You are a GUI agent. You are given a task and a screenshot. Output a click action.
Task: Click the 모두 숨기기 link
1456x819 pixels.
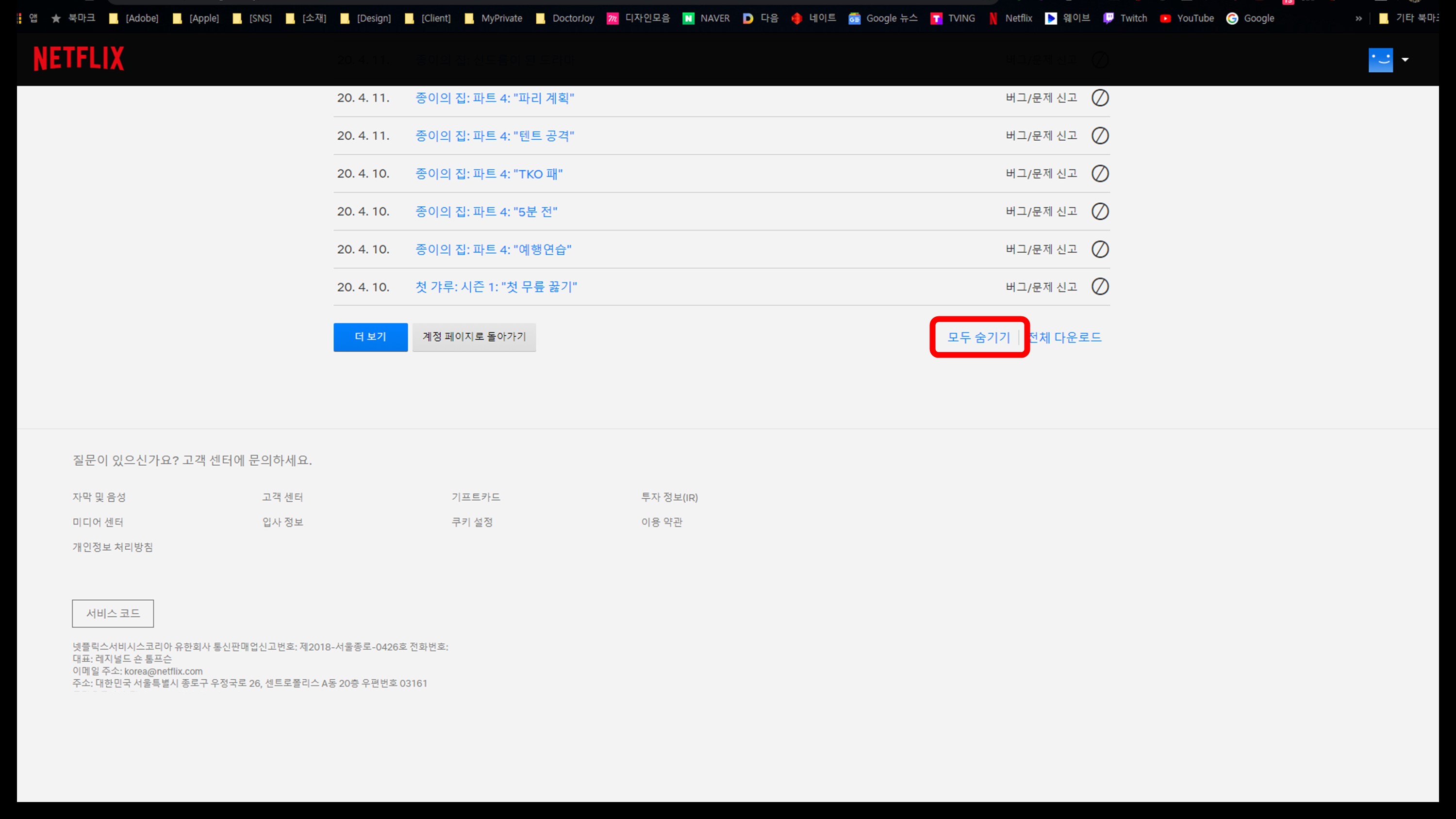click(x=978, y=337)
